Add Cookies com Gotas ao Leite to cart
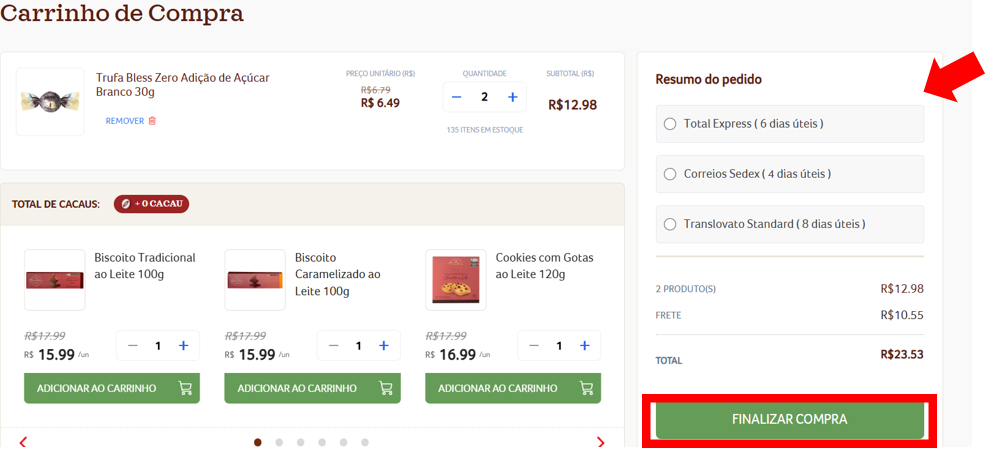The height and width of the screenshot is (464, 994). coord(513,388)
